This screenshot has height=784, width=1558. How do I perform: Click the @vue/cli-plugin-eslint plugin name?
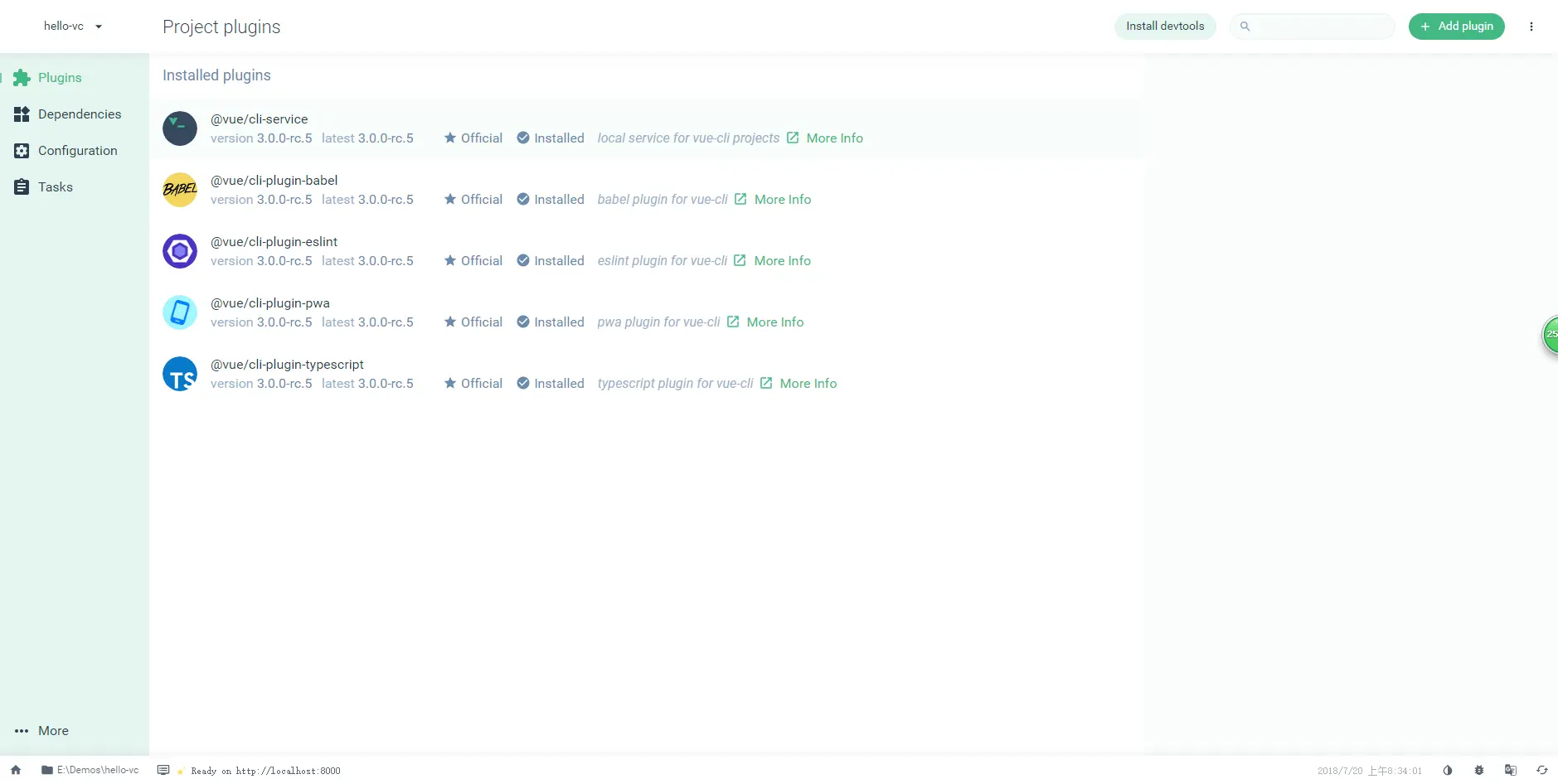[x=274, y=242]
